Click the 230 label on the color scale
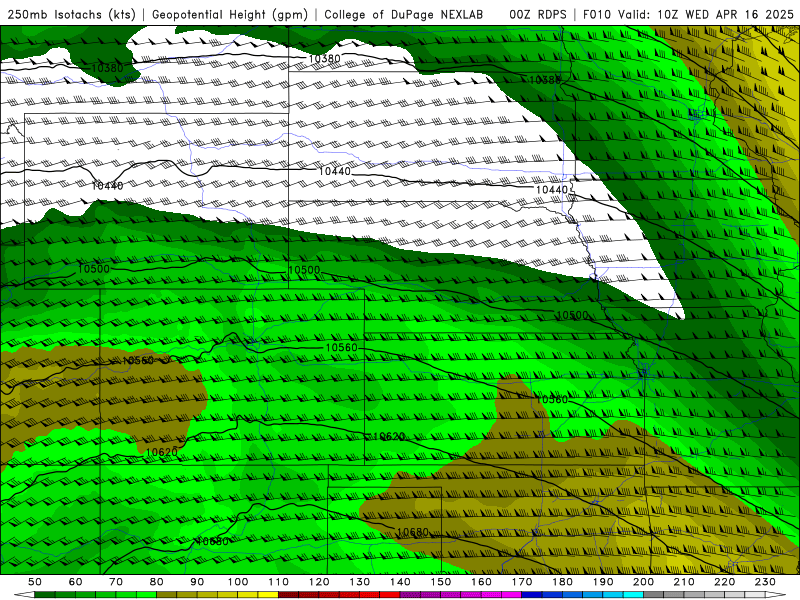800x600 pixels. tap(765, 582)
